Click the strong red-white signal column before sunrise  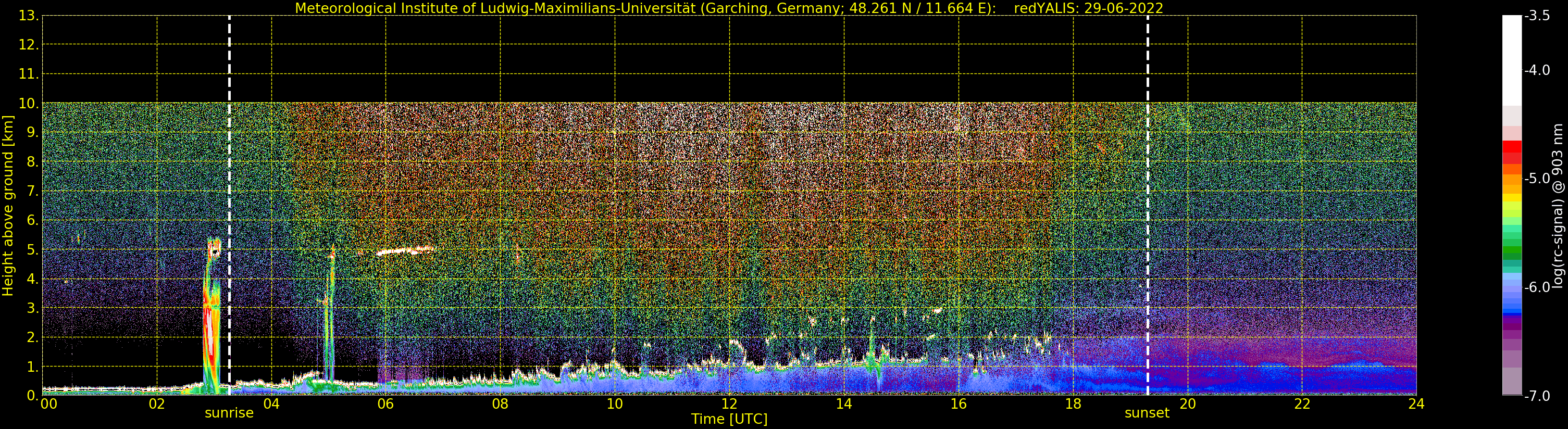pyautogui.click(x=211, y=317)
